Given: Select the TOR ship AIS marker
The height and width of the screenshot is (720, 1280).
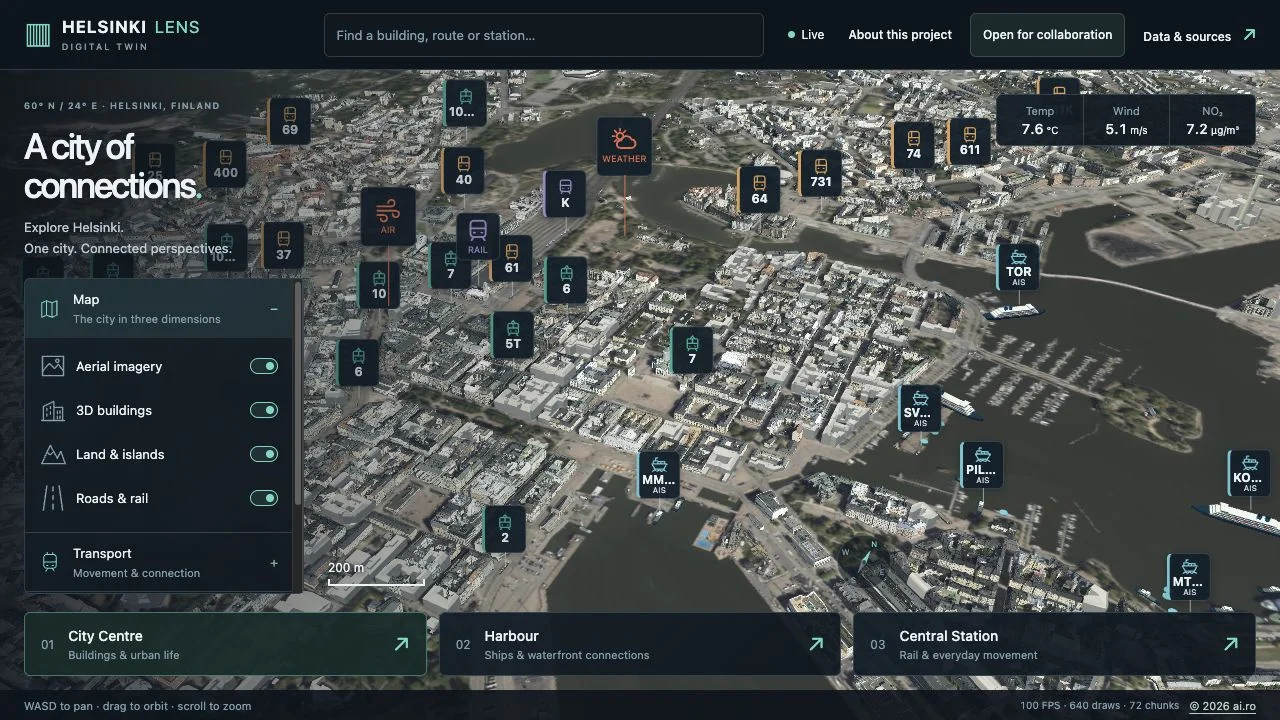Looking at the screenshot, I should 1018,267.
